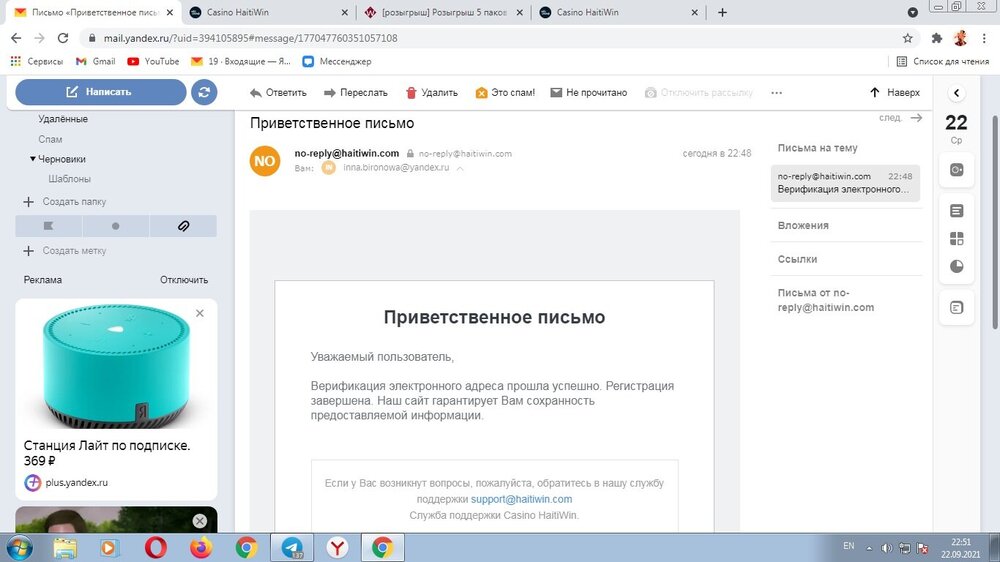Close the second advertisement at bottom left
Viewport: 1000px width, 562px height.
[x=200, y=521]
